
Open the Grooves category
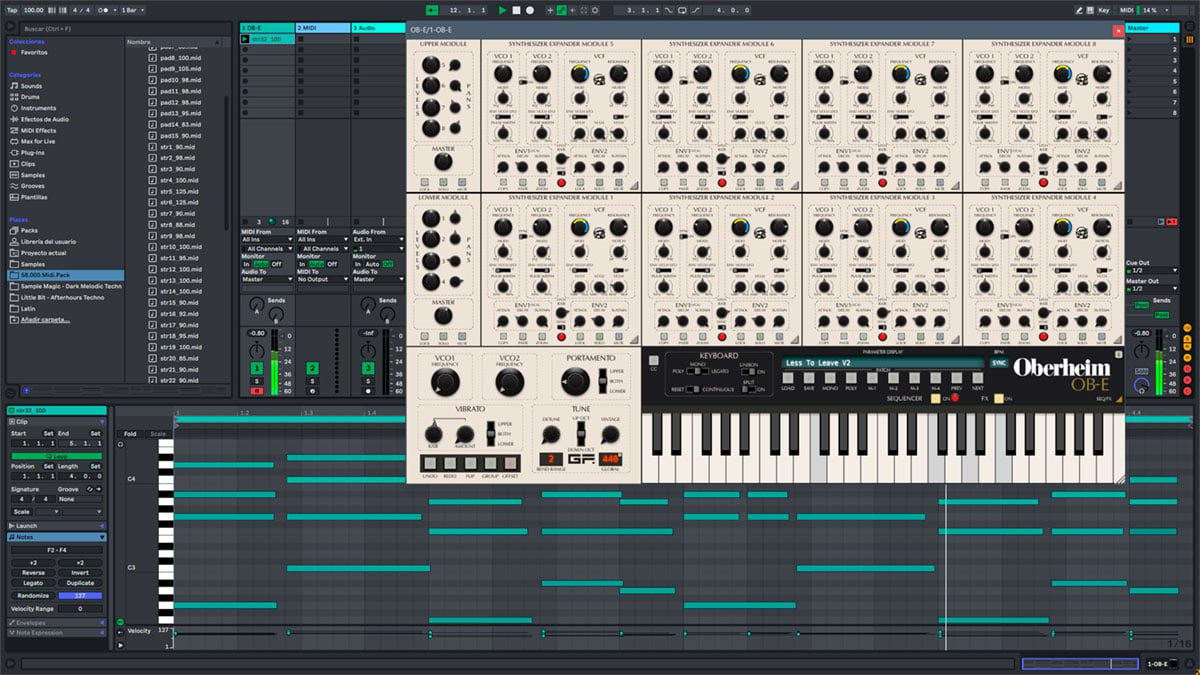pos(33,186)
